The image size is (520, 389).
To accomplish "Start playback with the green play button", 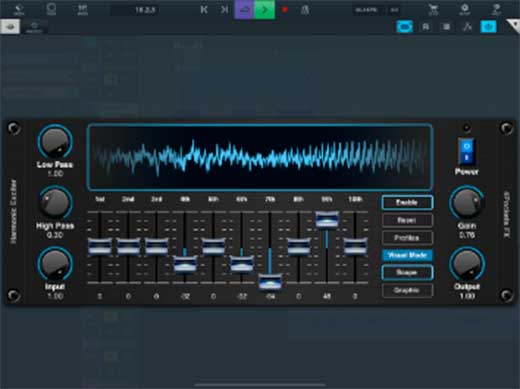I will (265, 10).
